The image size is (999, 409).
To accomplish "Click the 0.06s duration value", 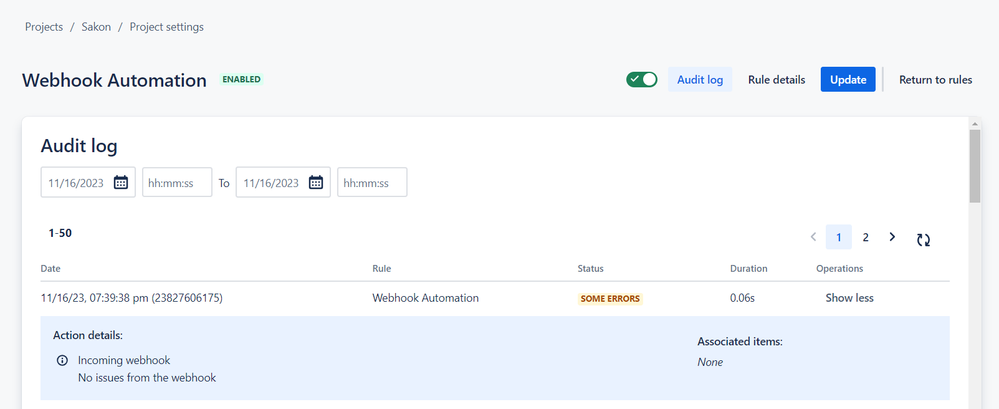I will 742,298.
